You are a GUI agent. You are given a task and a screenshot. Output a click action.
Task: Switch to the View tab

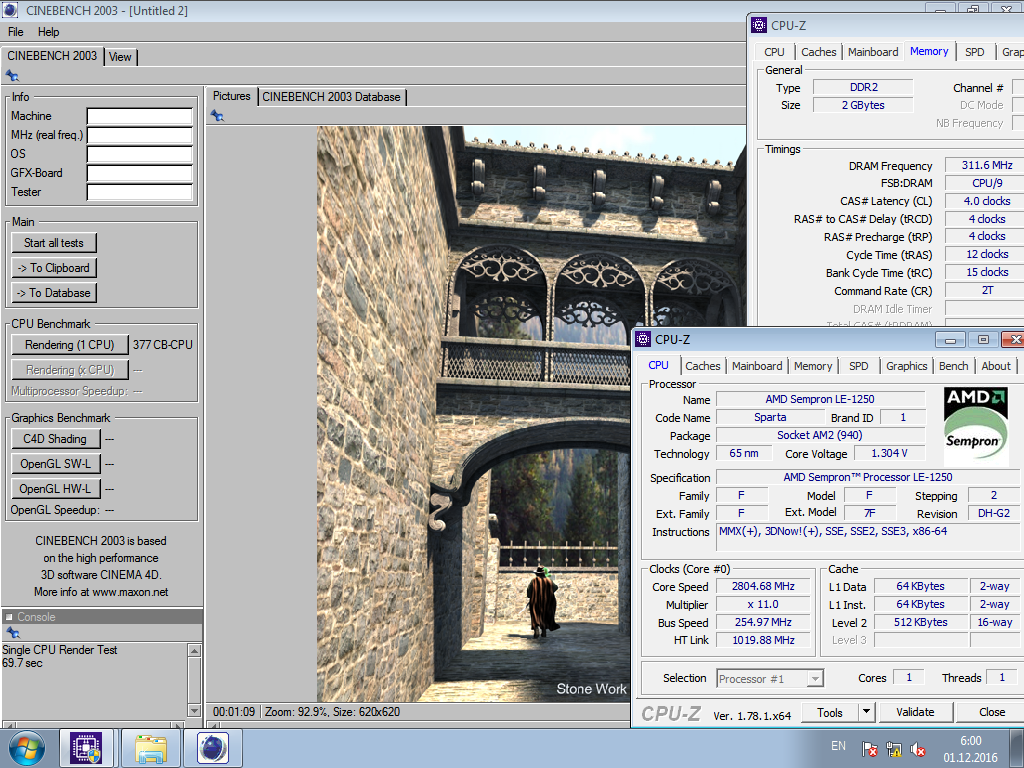(120, 57)
